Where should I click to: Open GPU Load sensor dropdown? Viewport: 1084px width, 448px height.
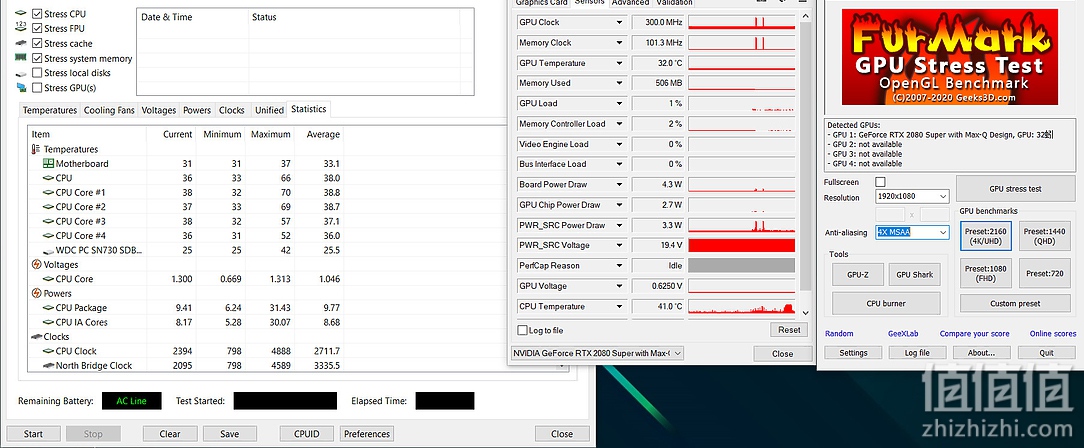point(619,103)
